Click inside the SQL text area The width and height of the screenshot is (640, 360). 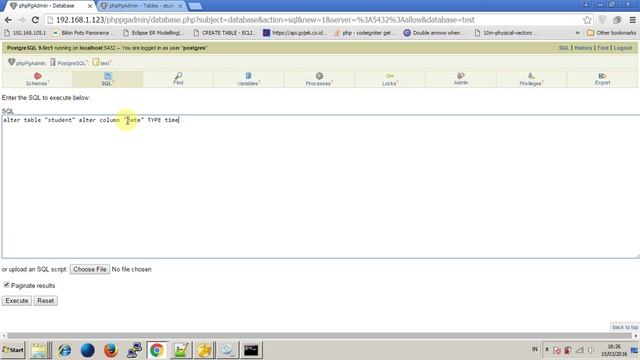(320, 187)
